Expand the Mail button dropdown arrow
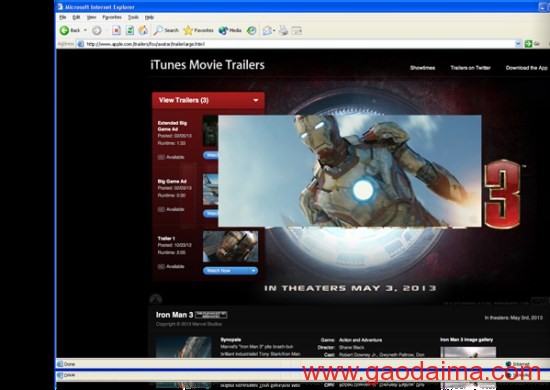Image resolution: width=550 pixels, height=390 pixels. coord(274,31)
